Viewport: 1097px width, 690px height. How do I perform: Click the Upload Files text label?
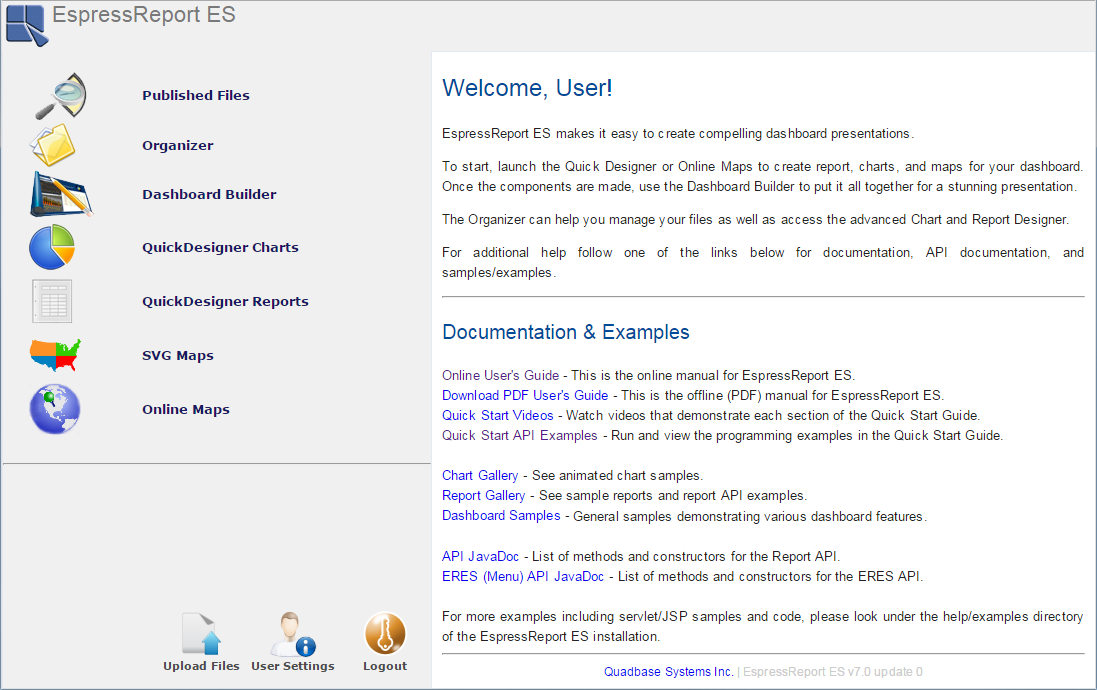(201, 666)
